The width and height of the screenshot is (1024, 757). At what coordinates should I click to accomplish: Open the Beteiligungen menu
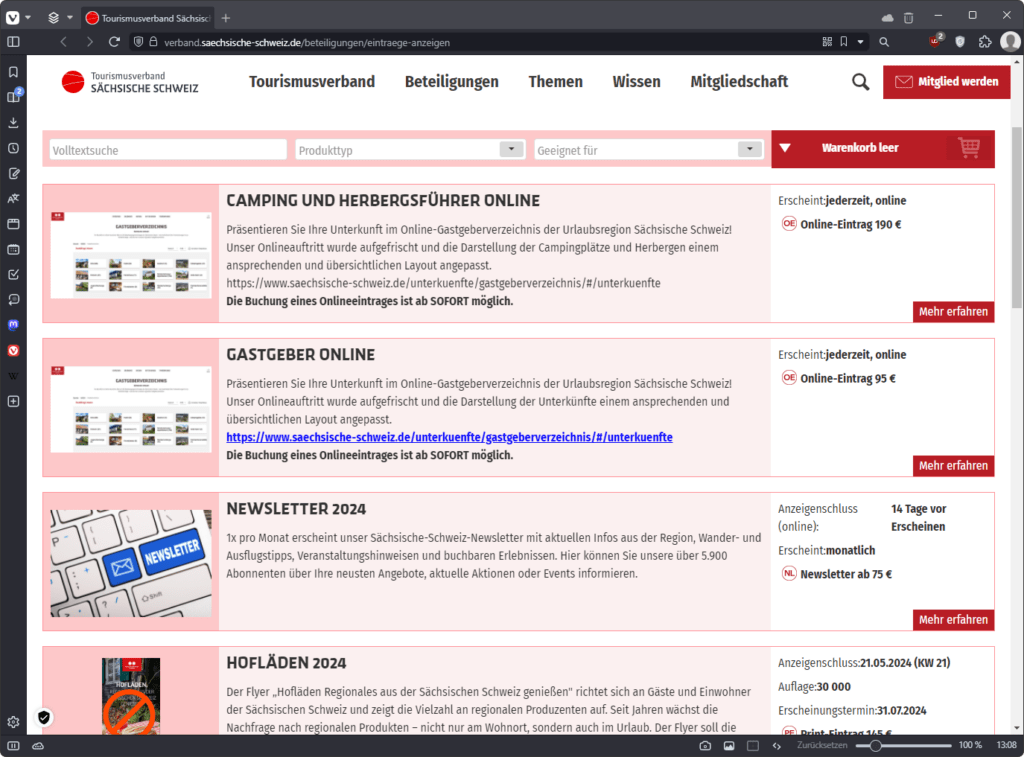[451, 82]
